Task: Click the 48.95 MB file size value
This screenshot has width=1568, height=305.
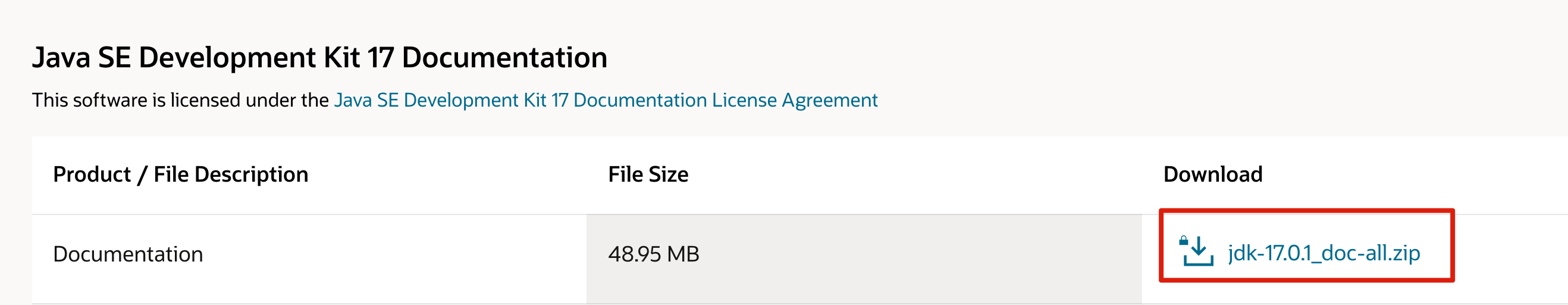Action: pos(654,254)
